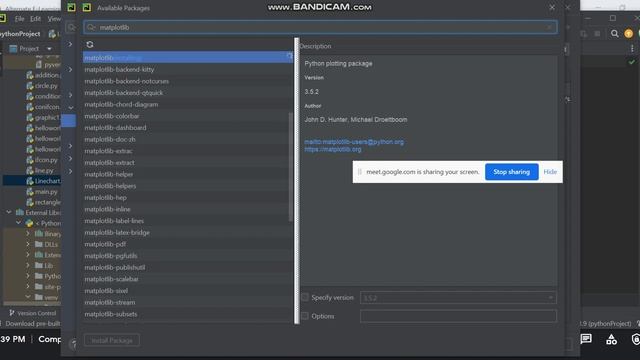This screenshot has width=640, height=360.
Task: Open the editor tab options three-dot menu
Action: 632,49
